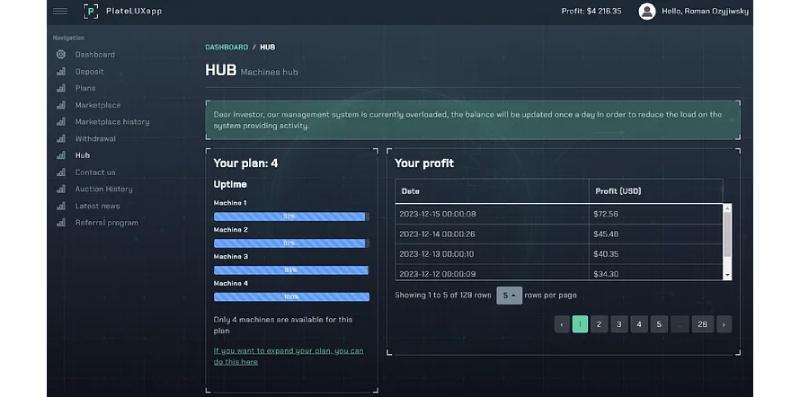This screenshot has width=800, height=397.
Task: Jump to last page 26
Action: 703,324
